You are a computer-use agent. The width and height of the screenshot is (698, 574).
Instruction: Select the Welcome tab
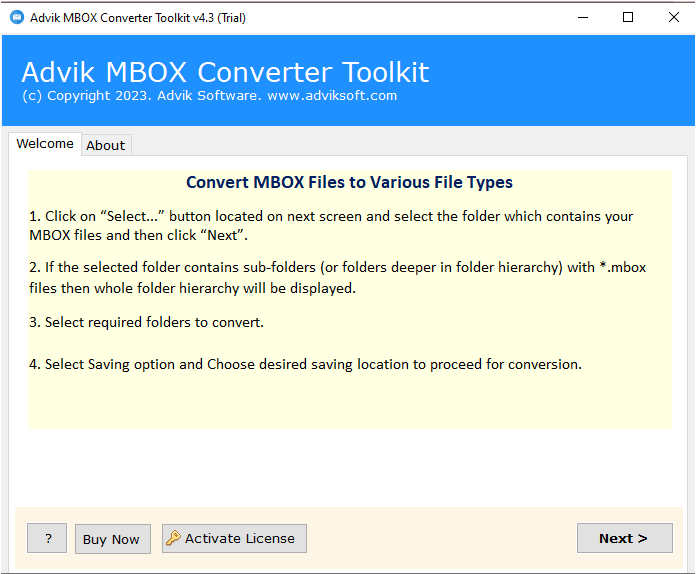(45, 143)
